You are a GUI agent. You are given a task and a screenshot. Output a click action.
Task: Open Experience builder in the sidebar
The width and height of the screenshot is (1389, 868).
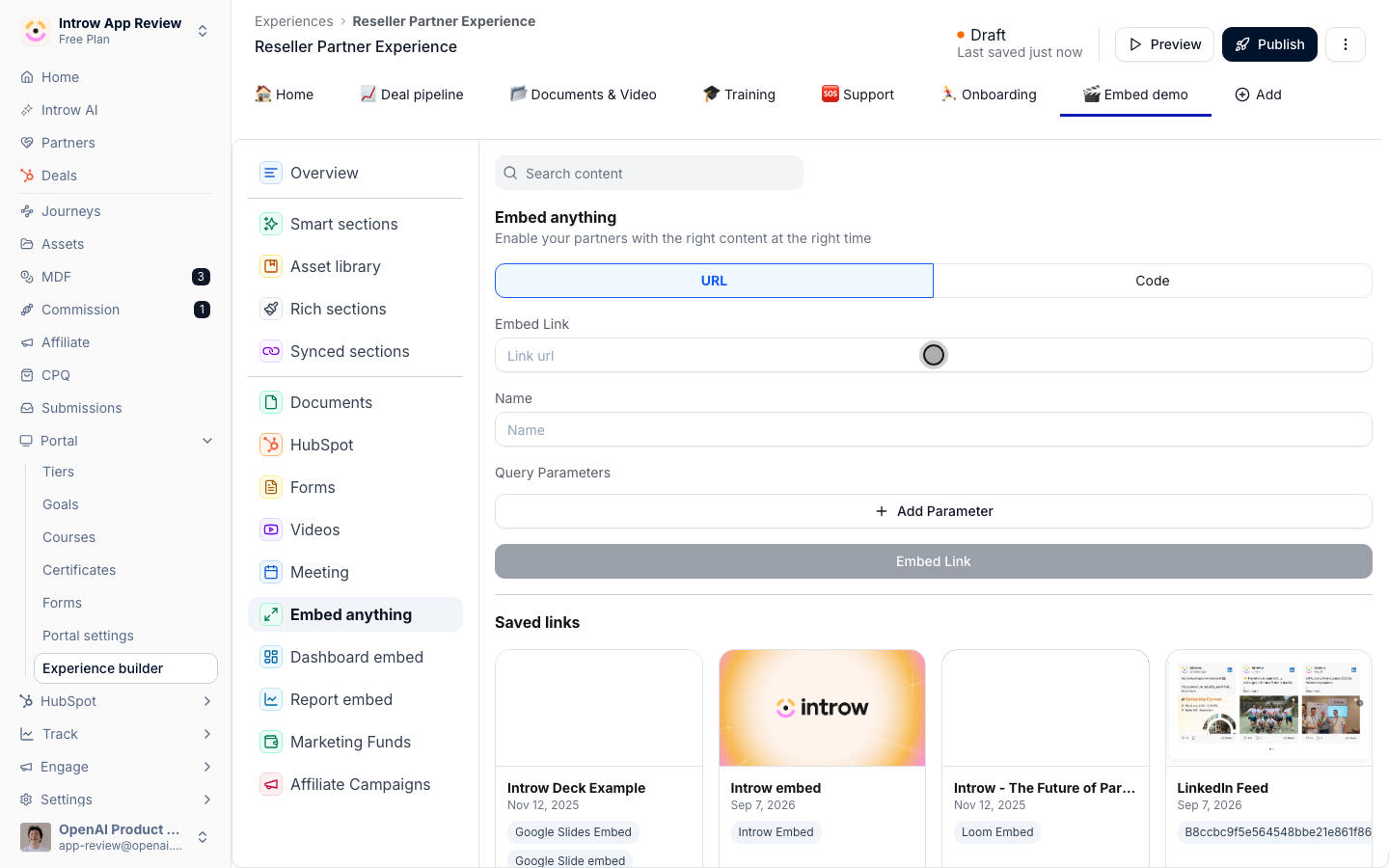pos(125,668)
